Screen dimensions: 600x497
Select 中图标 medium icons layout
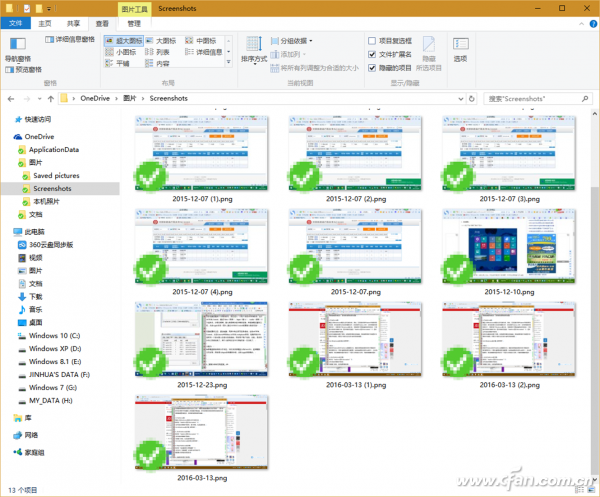coord(201,41)
